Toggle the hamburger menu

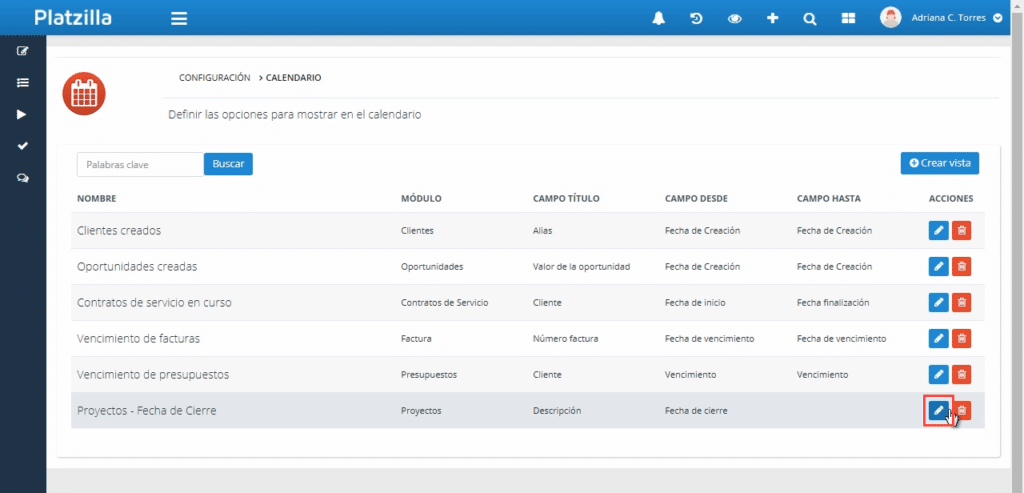coord(179,18)
